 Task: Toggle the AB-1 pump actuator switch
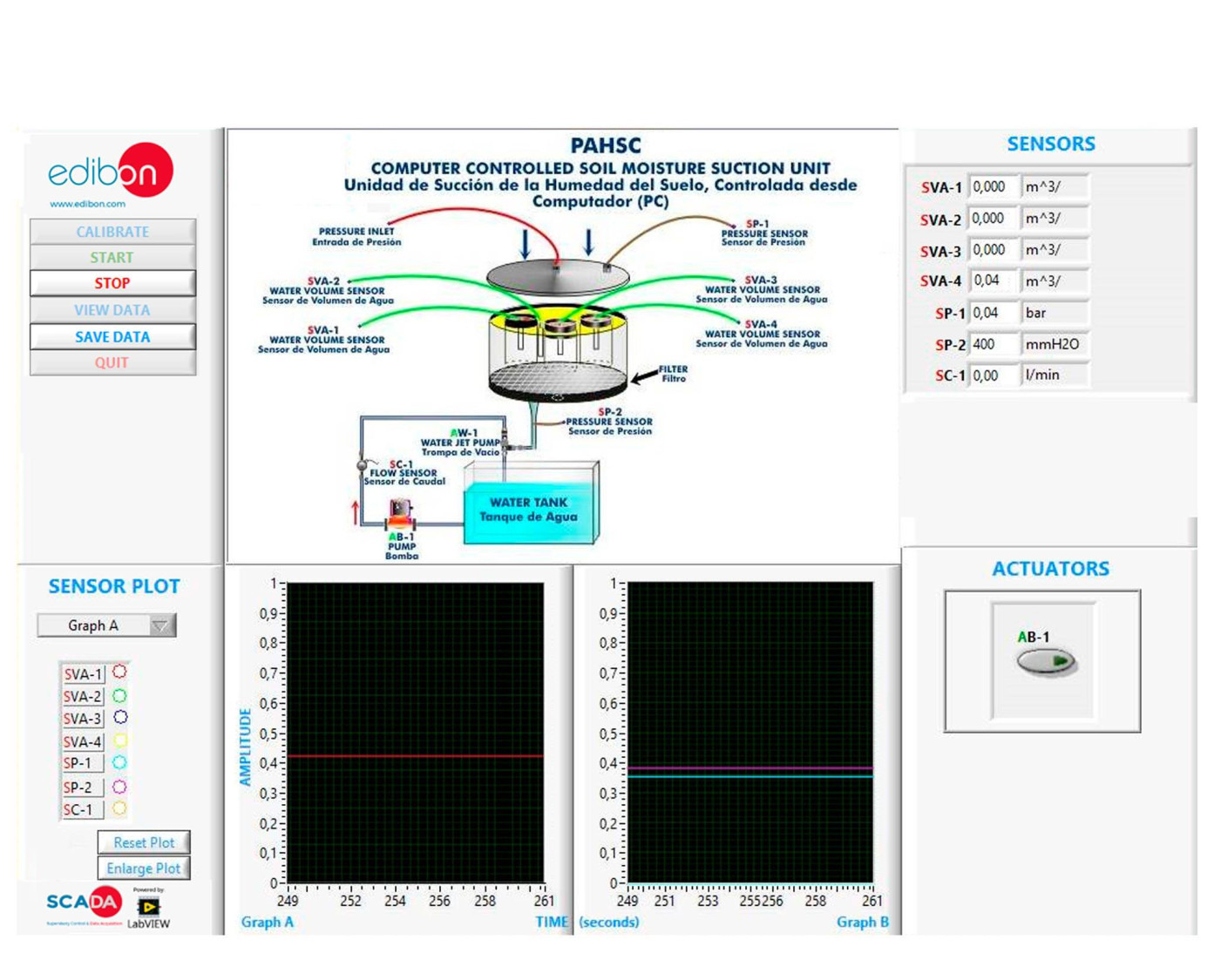(x=1045, y=662)
